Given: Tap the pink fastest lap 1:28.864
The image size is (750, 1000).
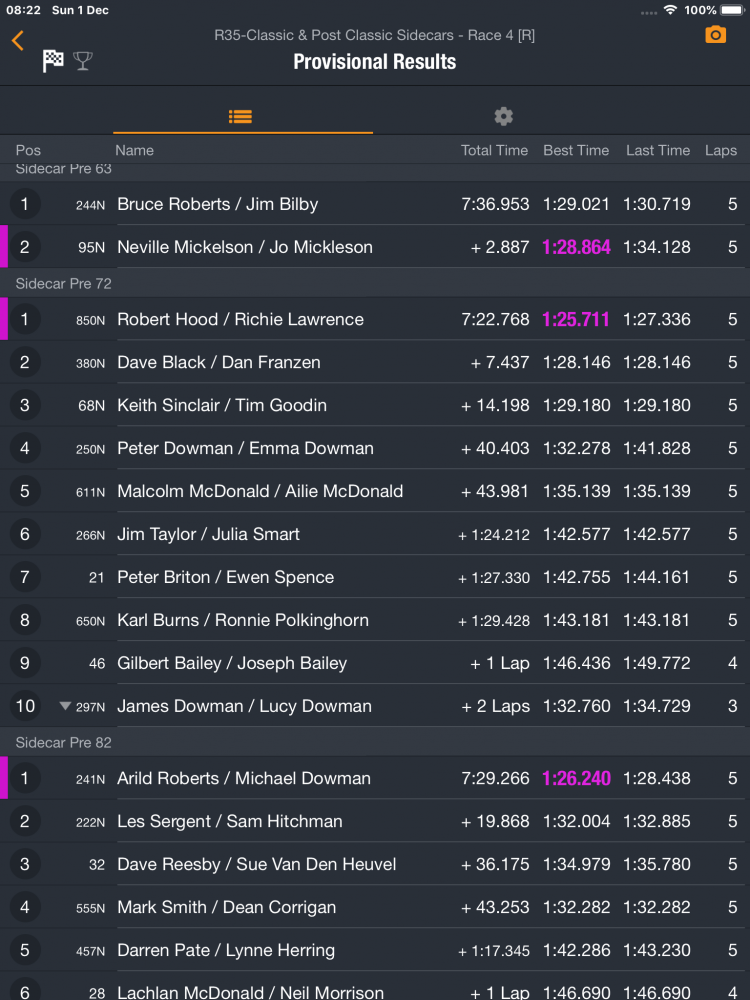Looking at the screenshot, I should pos(576,247).
